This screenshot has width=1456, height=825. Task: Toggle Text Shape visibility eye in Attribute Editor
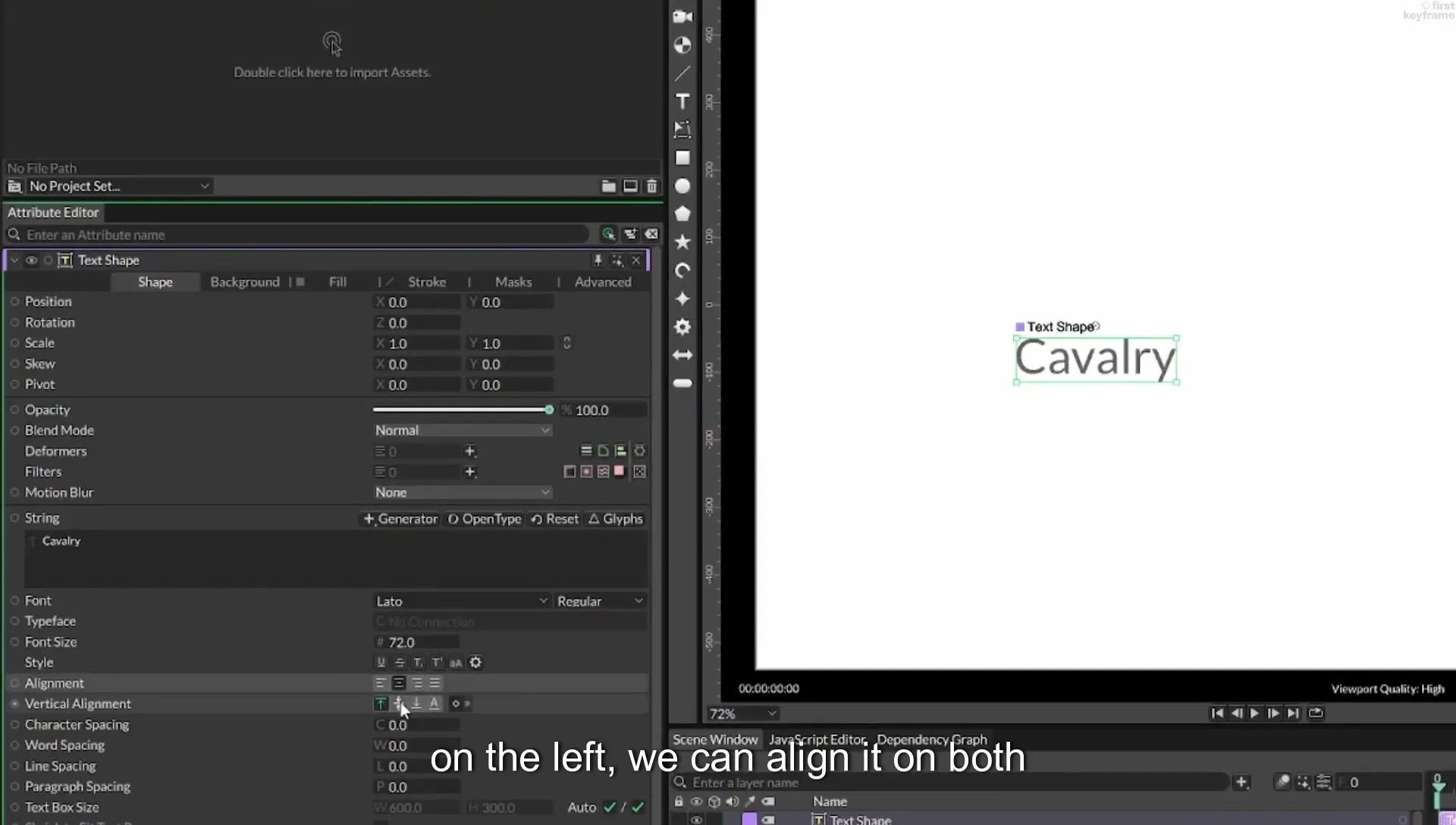pyautogui.click(x=31, y=260)
